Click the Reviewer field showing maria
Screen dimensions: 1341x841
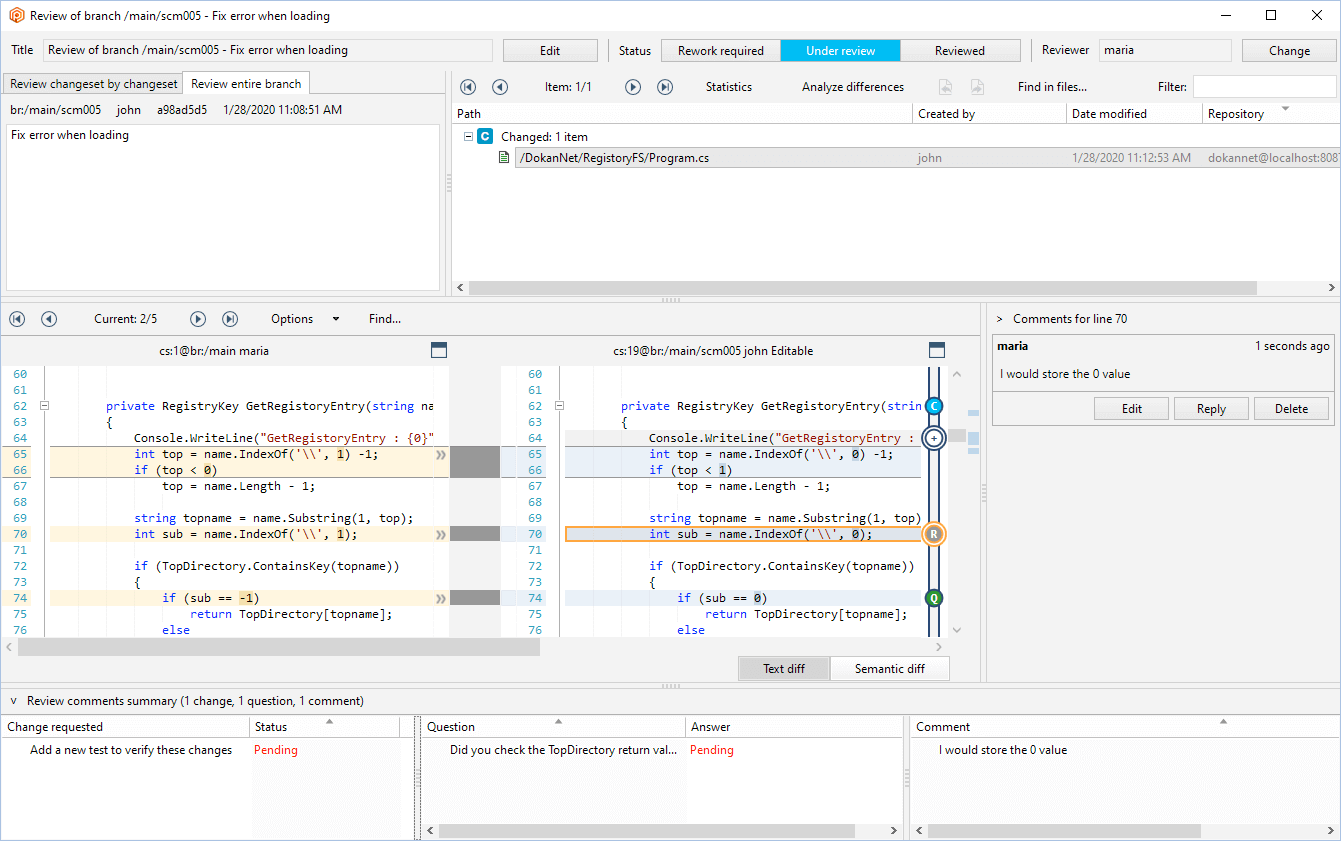(x=1165, y=50)
